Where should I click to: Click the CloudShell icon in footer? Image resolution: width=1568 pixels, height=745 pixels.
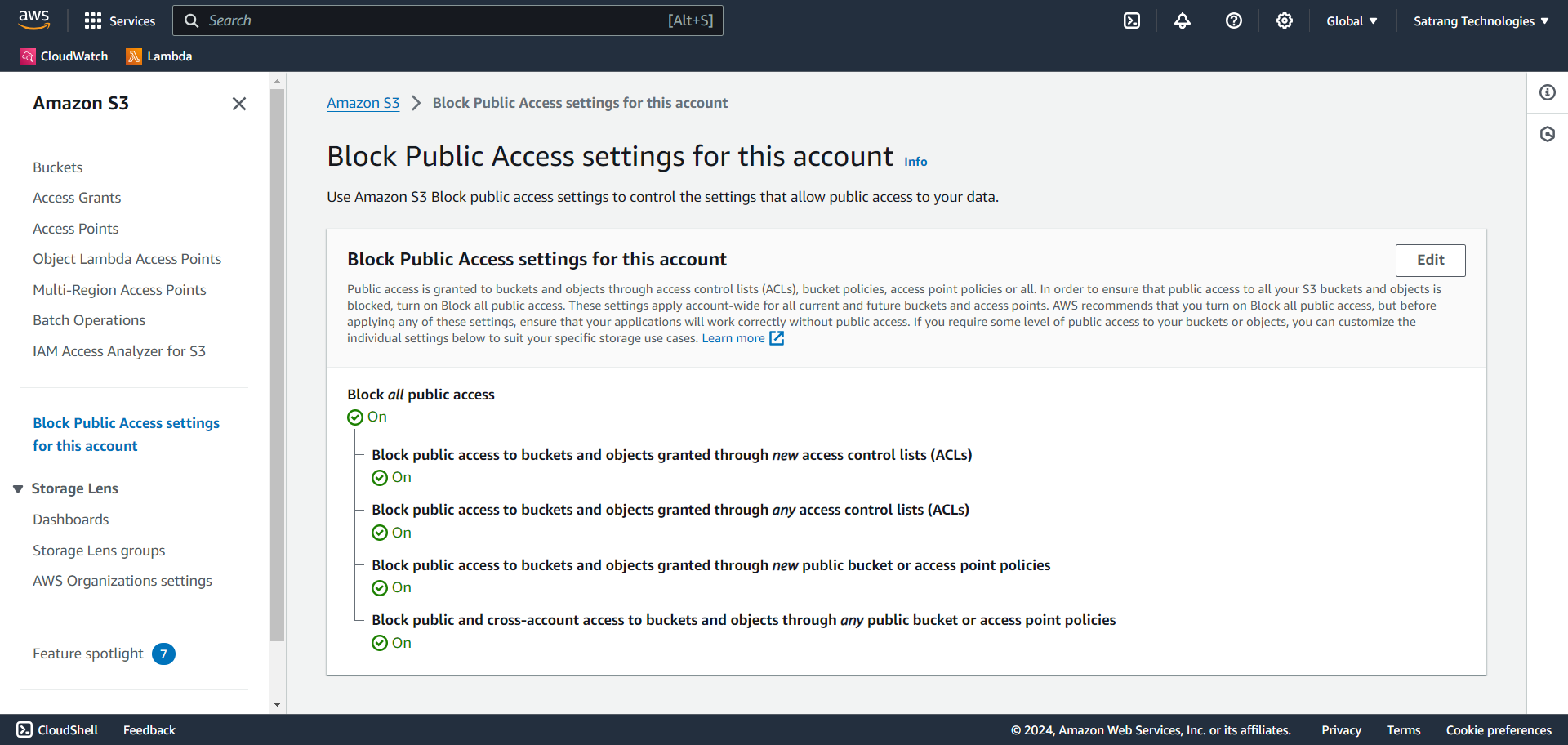point(24,729)
